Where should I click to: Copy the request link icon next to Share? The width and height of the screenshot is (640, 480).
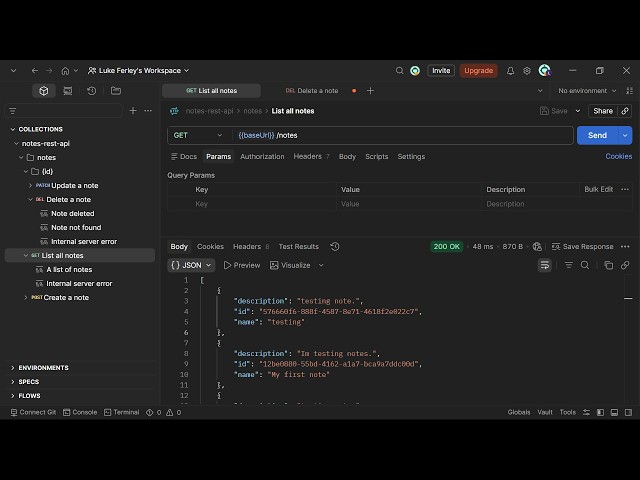(x=625, y=111)
